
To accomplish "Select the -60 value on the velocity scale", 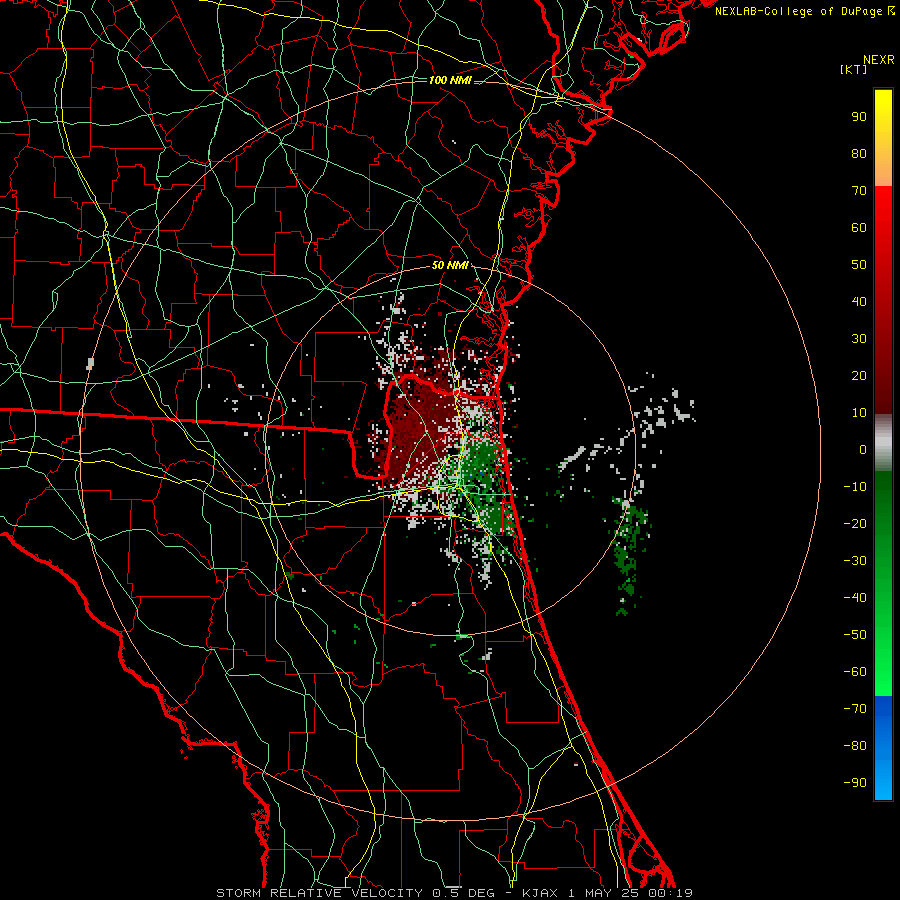I will 855,672.
